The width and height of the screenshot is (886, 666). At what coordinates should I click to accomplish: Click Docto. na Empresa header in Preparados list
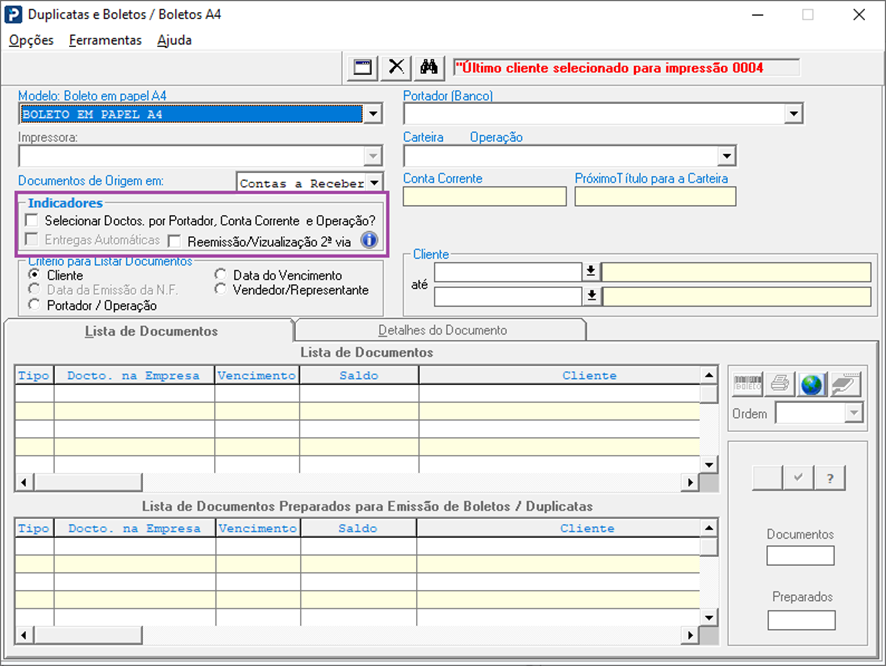(134, 528)
